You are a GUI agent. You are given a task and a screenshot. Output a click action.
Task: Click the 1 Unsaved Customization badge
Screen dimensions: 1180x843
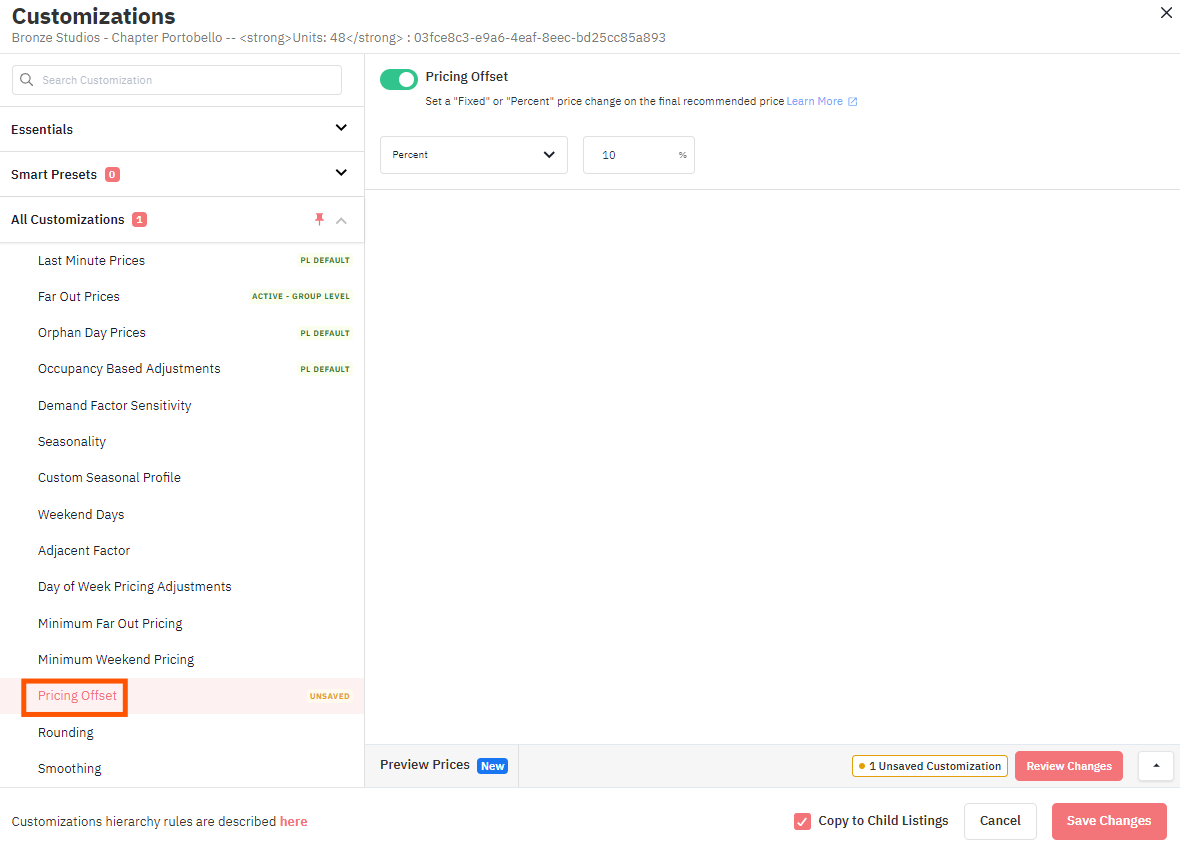coord(930,766)
